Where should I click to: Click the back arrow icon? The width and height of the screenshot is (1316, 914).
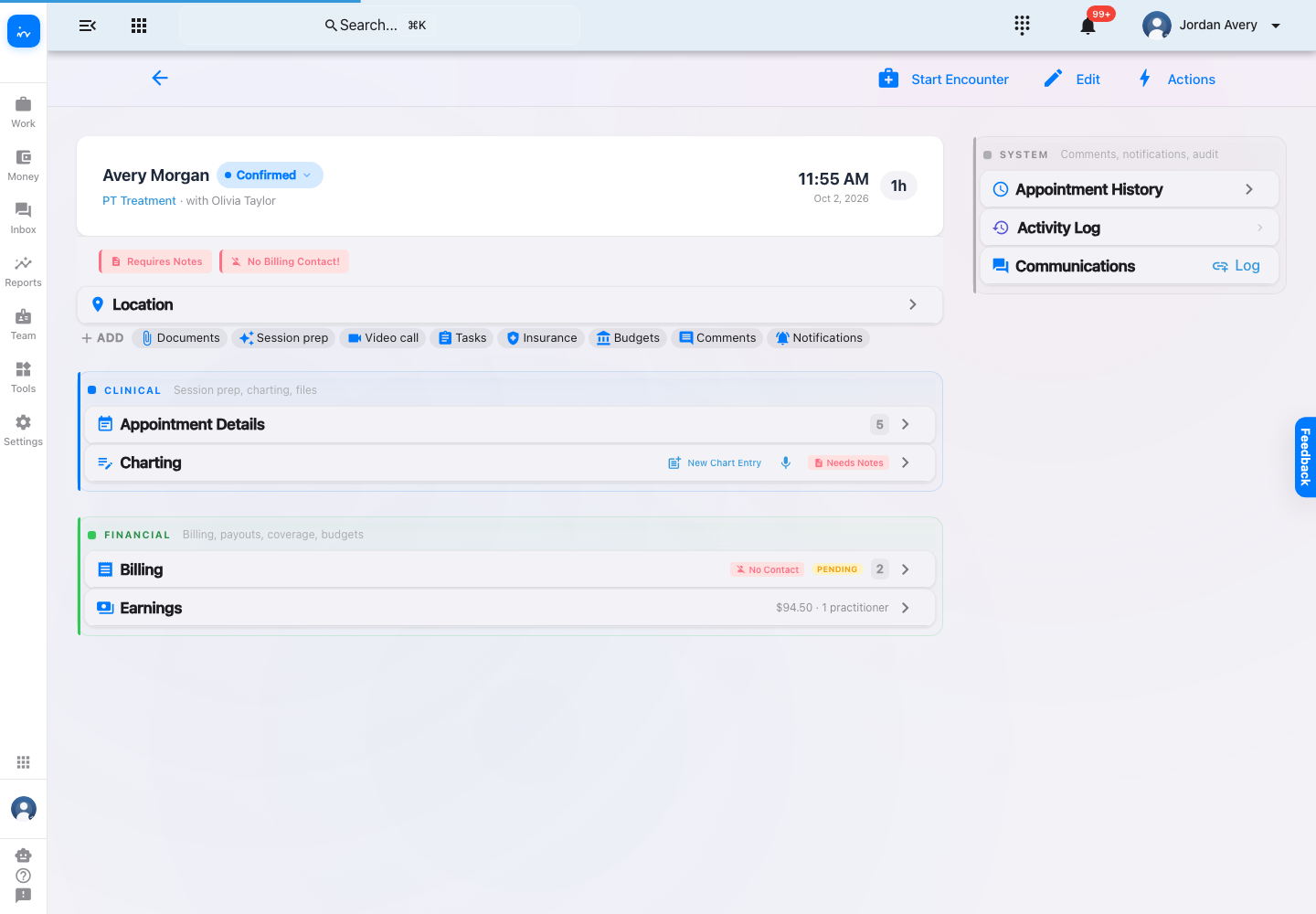click(x=160, y=78)
